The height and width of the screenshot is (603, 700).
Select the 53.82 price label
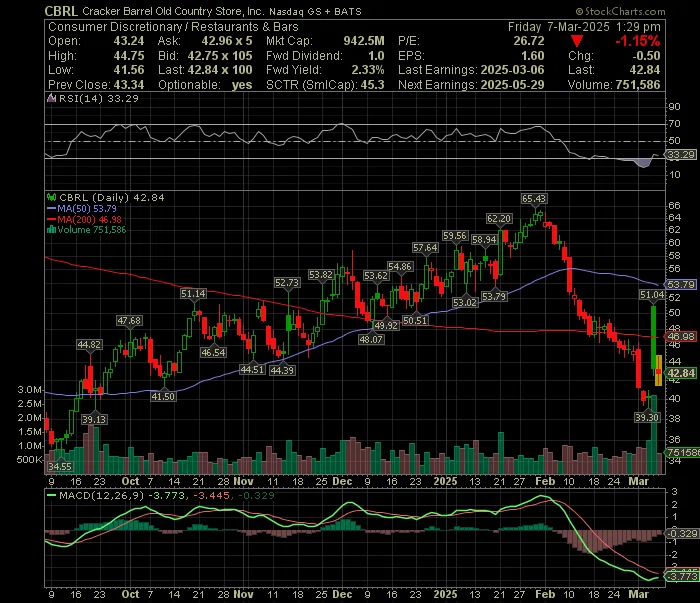tap(321, 274)
